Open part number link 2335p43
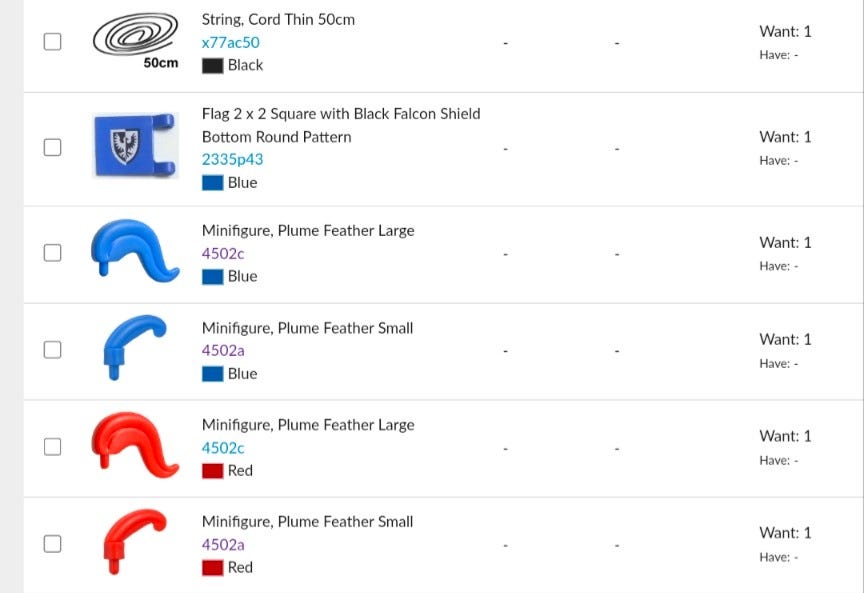This screenshot has width=864, height=593. point(233,159)
